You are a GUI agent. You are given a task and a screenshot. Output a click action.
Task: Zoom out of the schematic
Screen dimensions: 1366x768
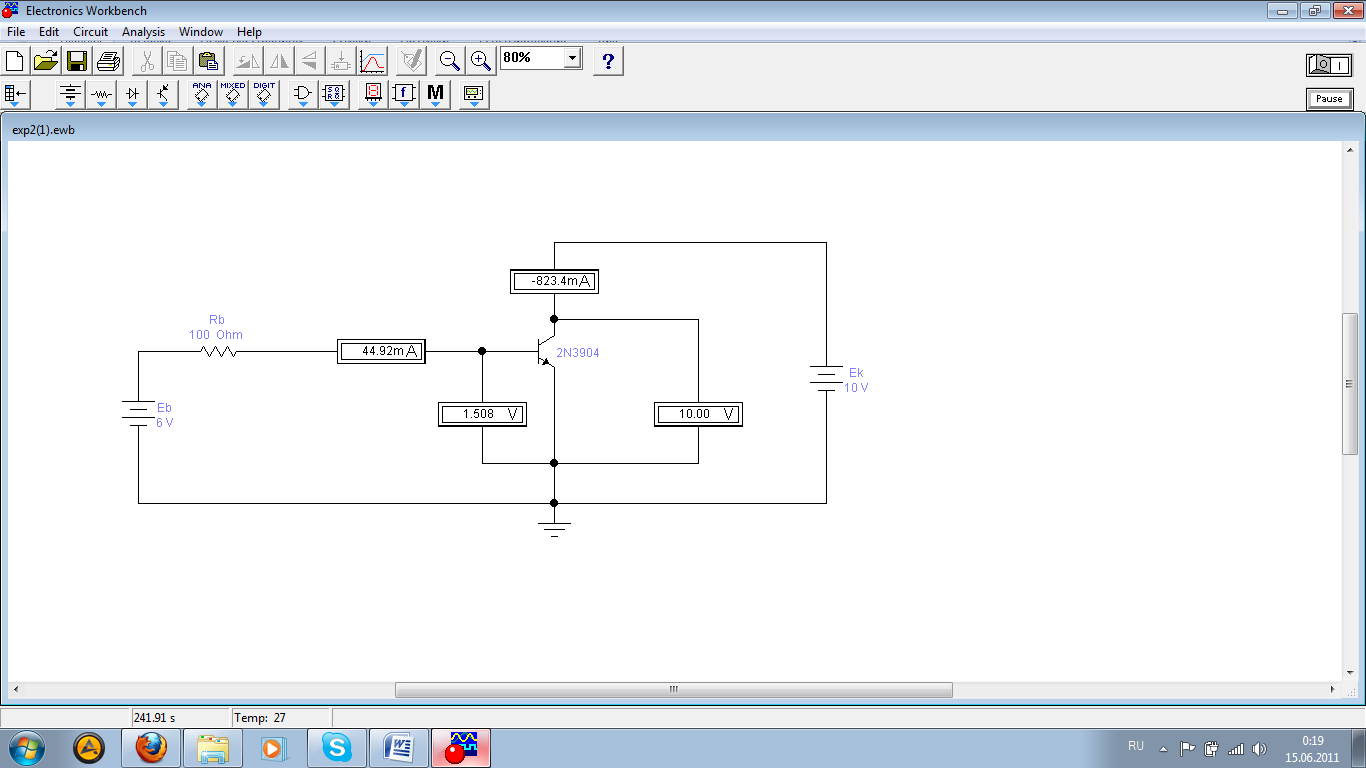click(450, 61)
